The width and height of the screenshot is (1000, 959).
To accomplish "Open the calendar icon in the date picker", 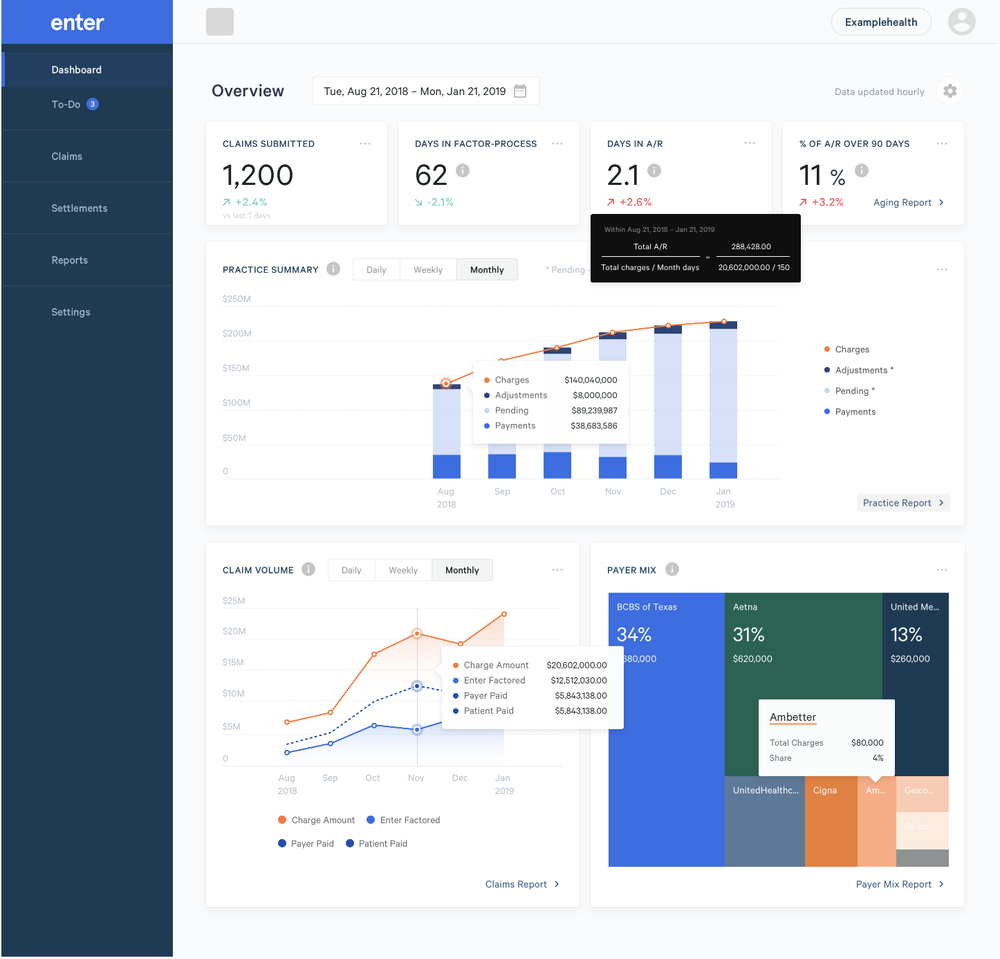I will 519,90.
